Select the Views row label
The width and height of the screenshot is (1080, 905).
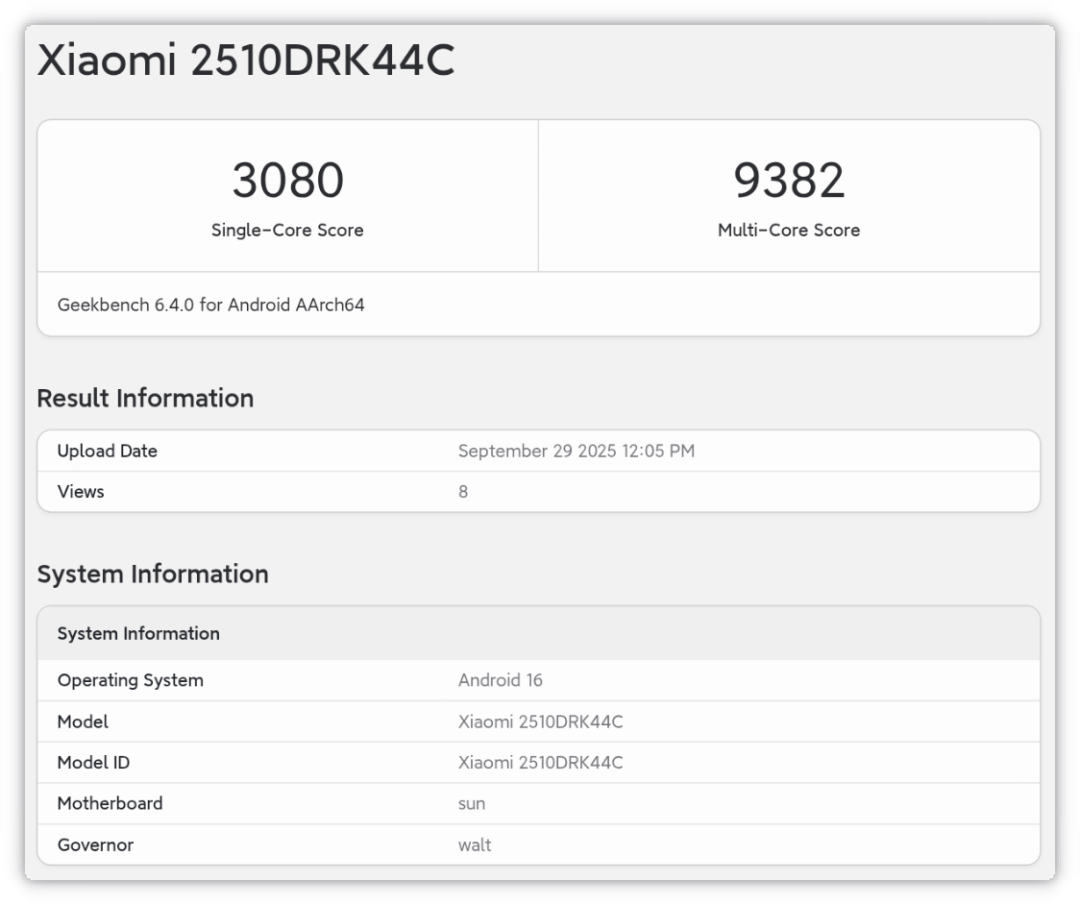click(81, 492)
